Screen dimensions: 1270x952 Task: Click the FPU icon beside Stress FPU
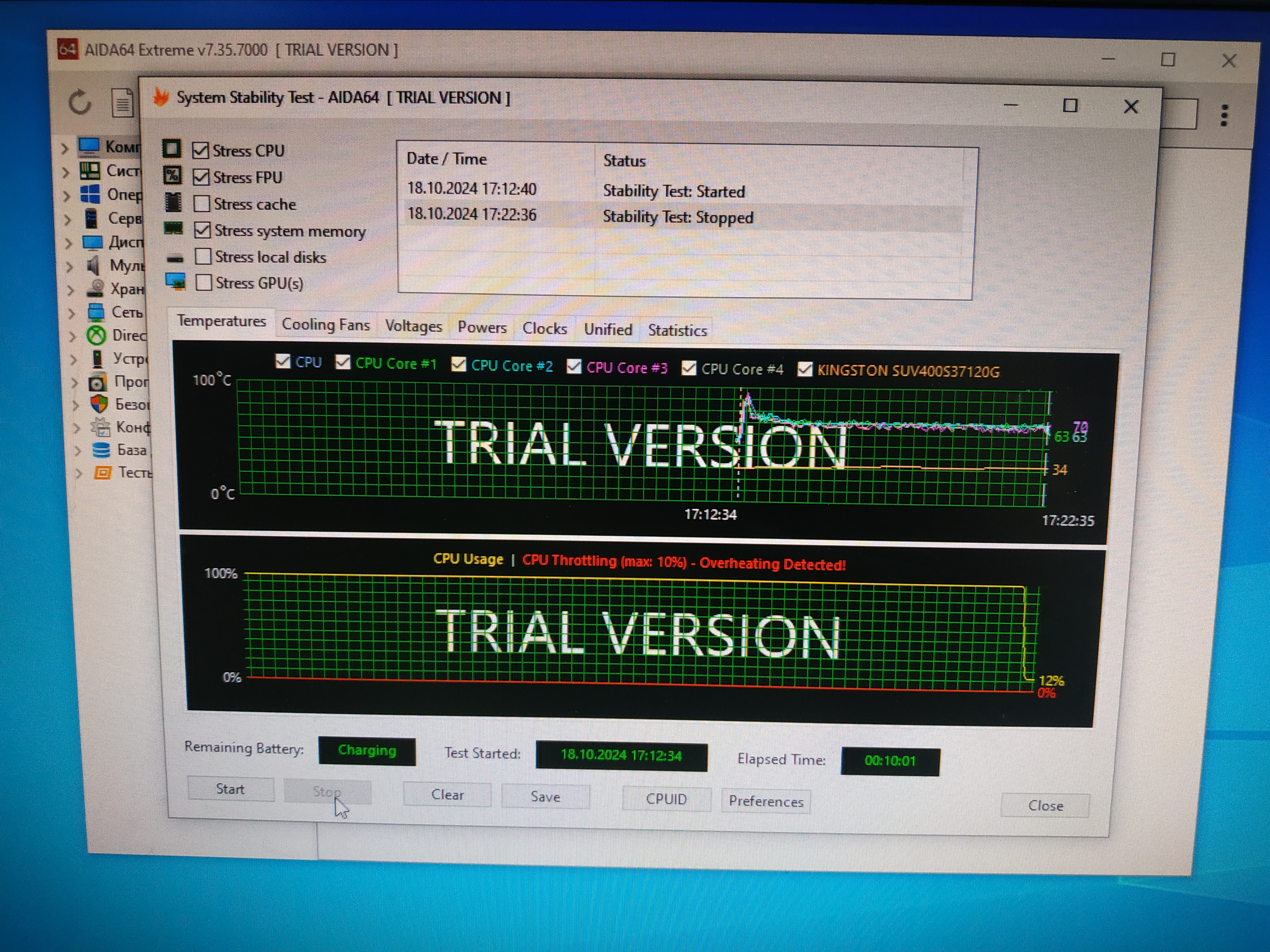coord(172,175)
